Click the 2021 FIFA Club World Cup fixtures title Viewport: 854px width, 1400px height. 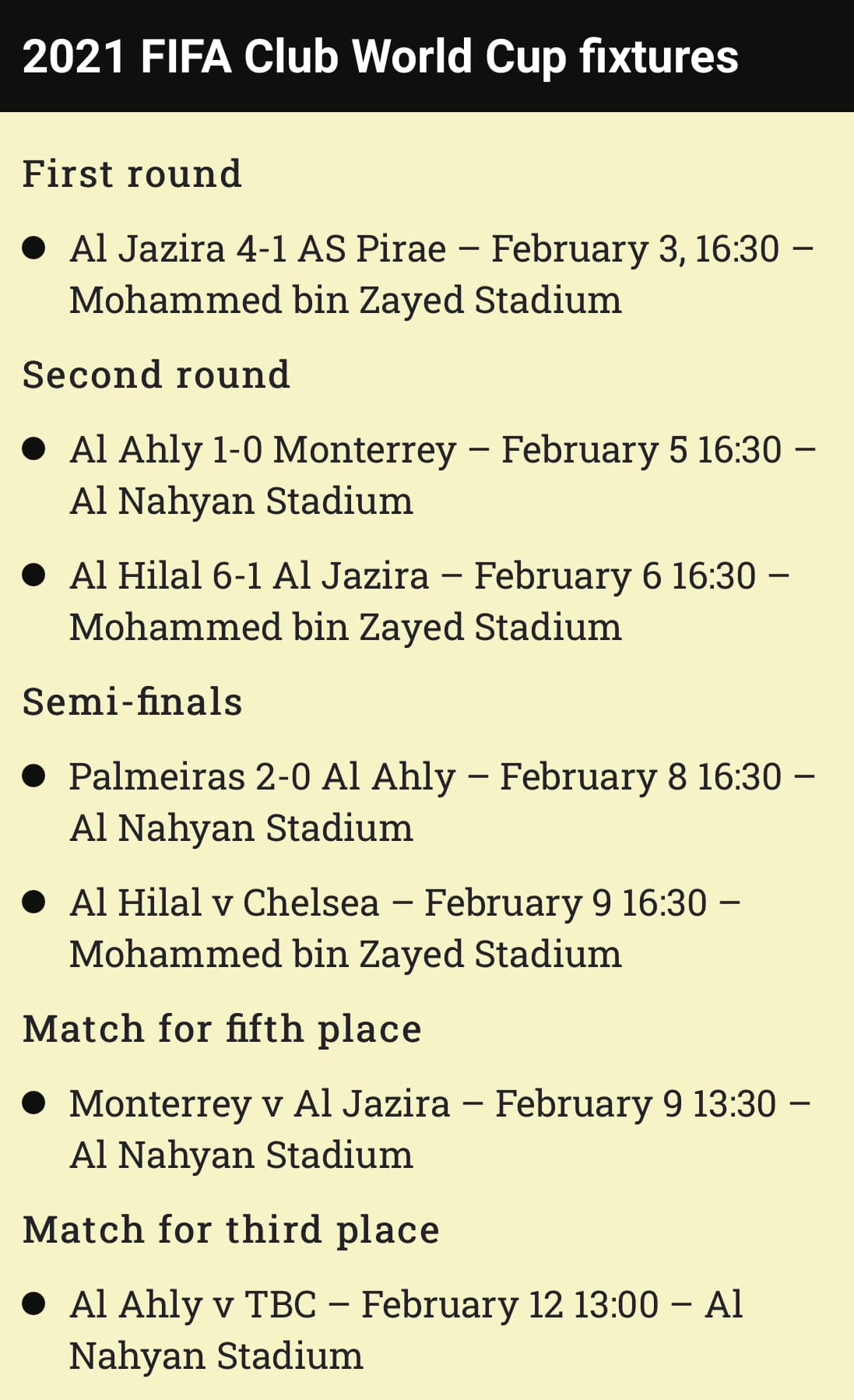(380, 57)
